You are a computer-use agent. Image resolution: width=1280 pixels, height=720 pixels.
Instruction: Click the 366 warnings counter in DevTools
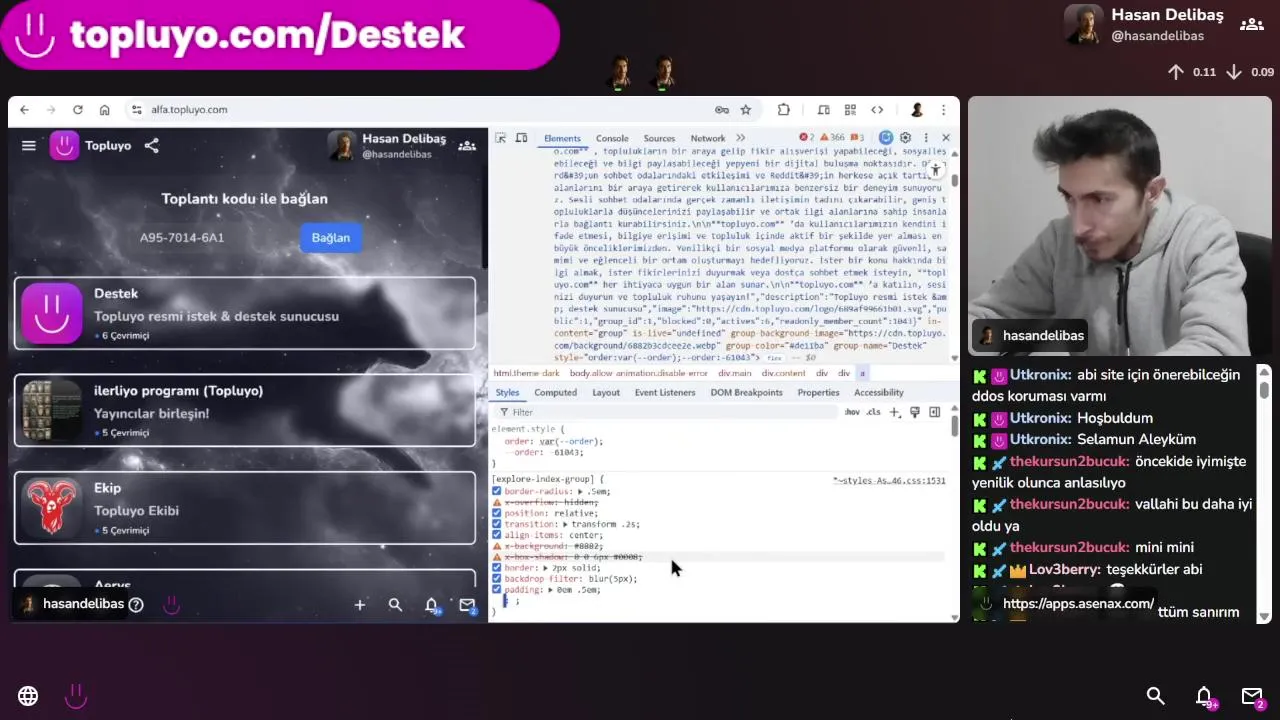pyautogui.click(x=832, y=138)
